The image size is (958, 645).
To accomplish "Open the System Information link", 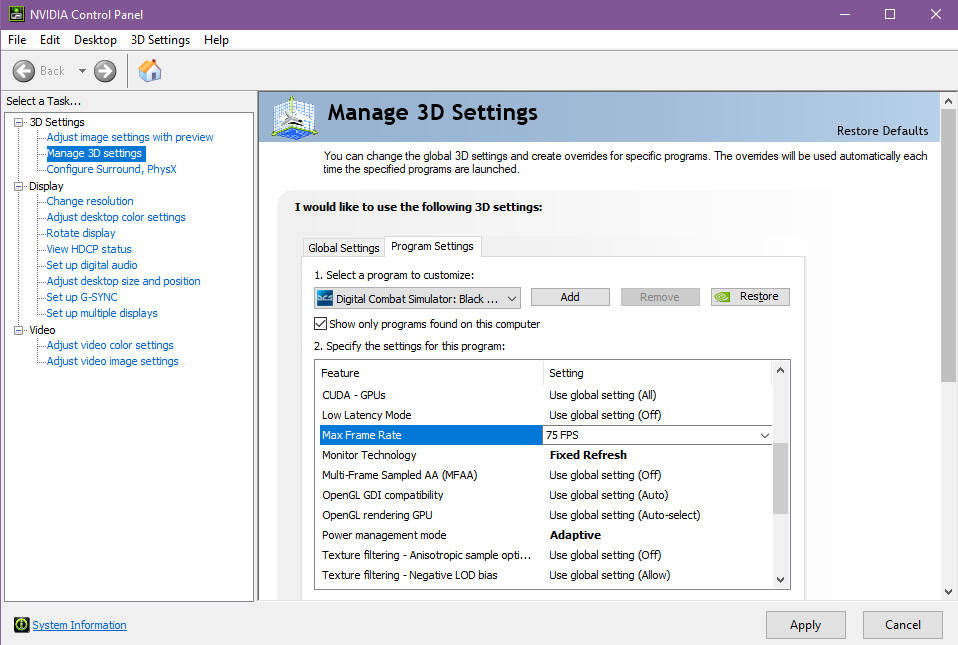I will coord(79,625).
